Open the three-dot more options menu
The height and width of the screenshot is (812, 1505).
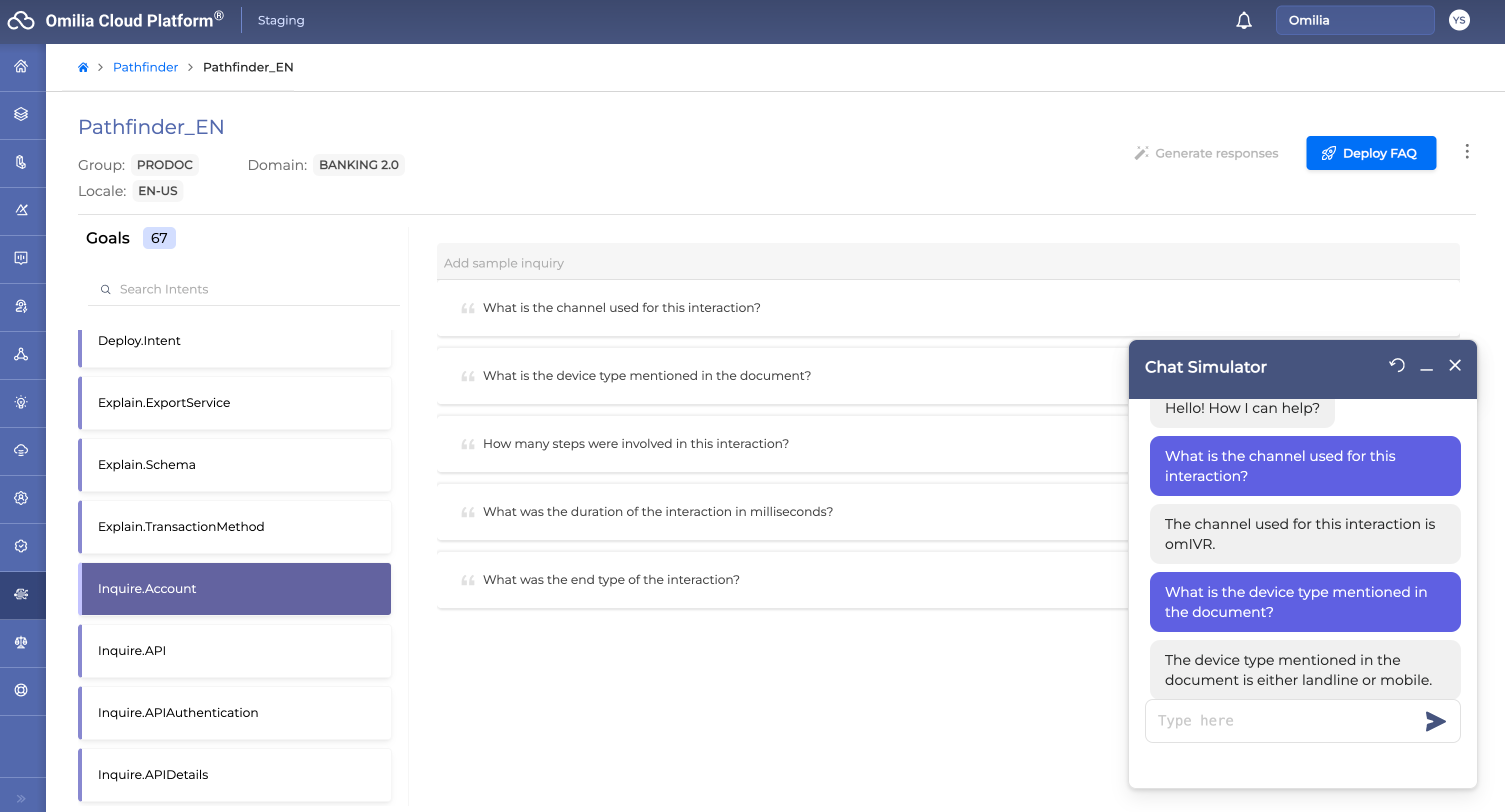pyautogui.click(x=1466, y=152)
